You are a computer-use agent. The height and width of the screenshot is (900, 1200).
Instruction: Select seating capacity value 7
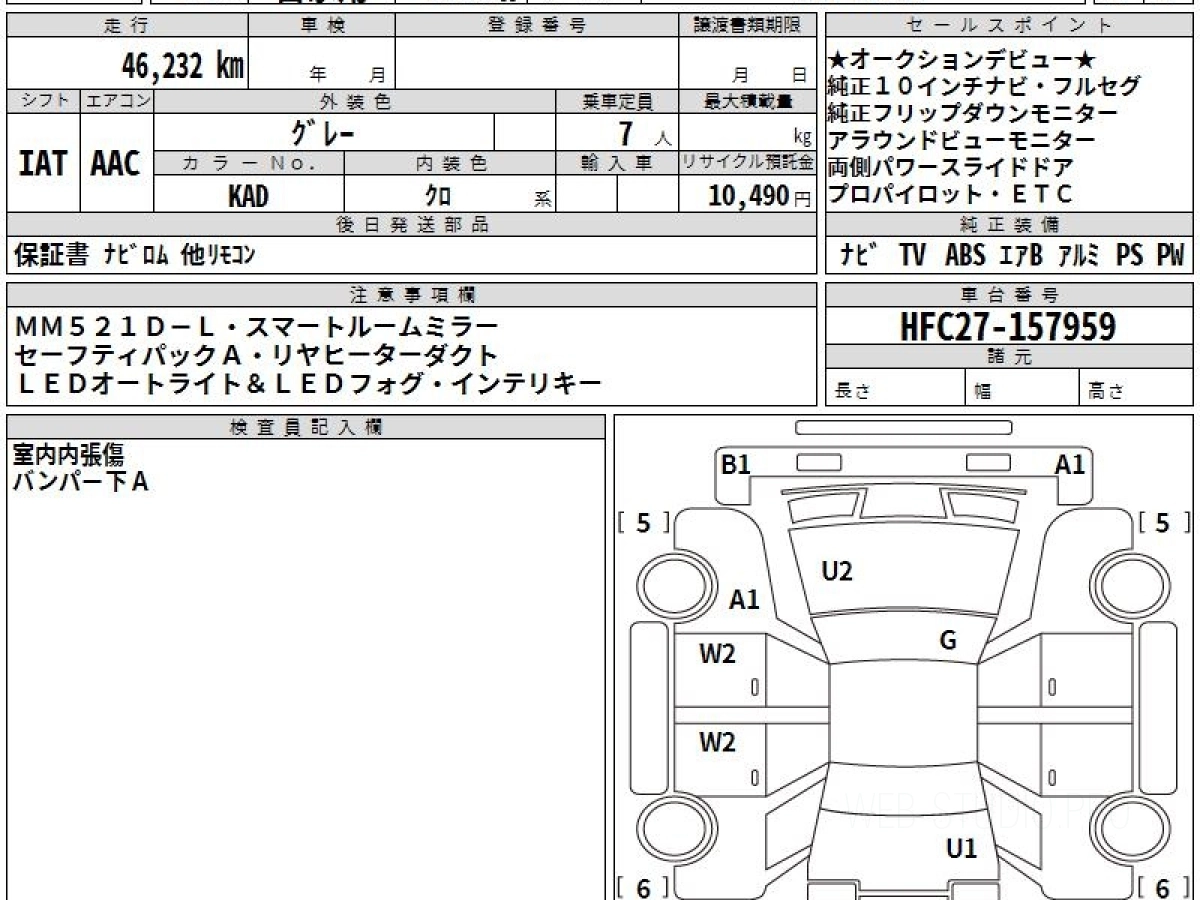coord(626,132)
